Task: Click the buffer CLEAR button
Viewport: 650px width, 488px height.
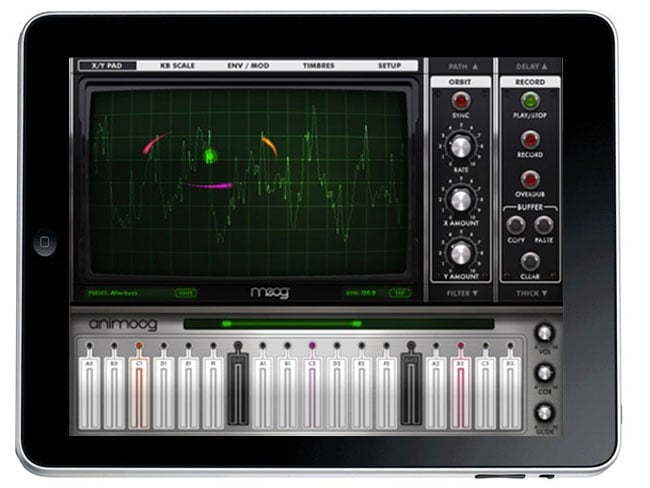Action: coord(530,261)
